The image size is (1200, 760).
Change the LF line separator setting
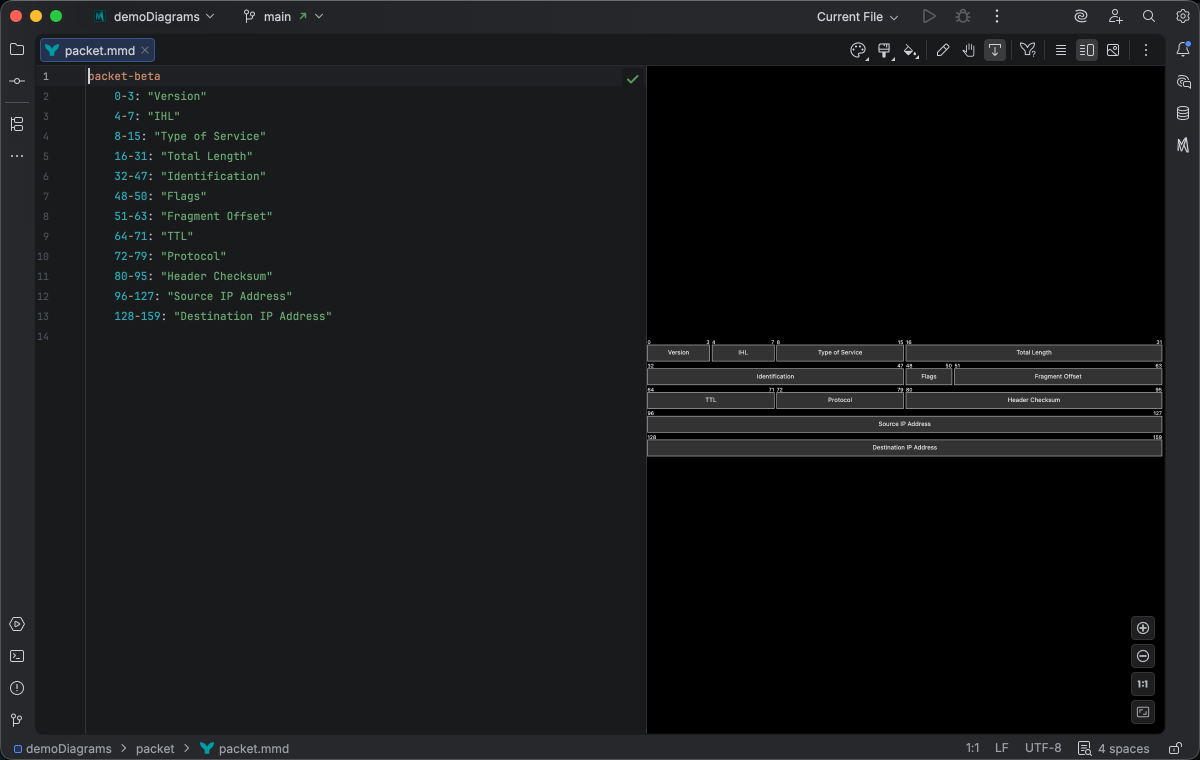click(1002, 748)
